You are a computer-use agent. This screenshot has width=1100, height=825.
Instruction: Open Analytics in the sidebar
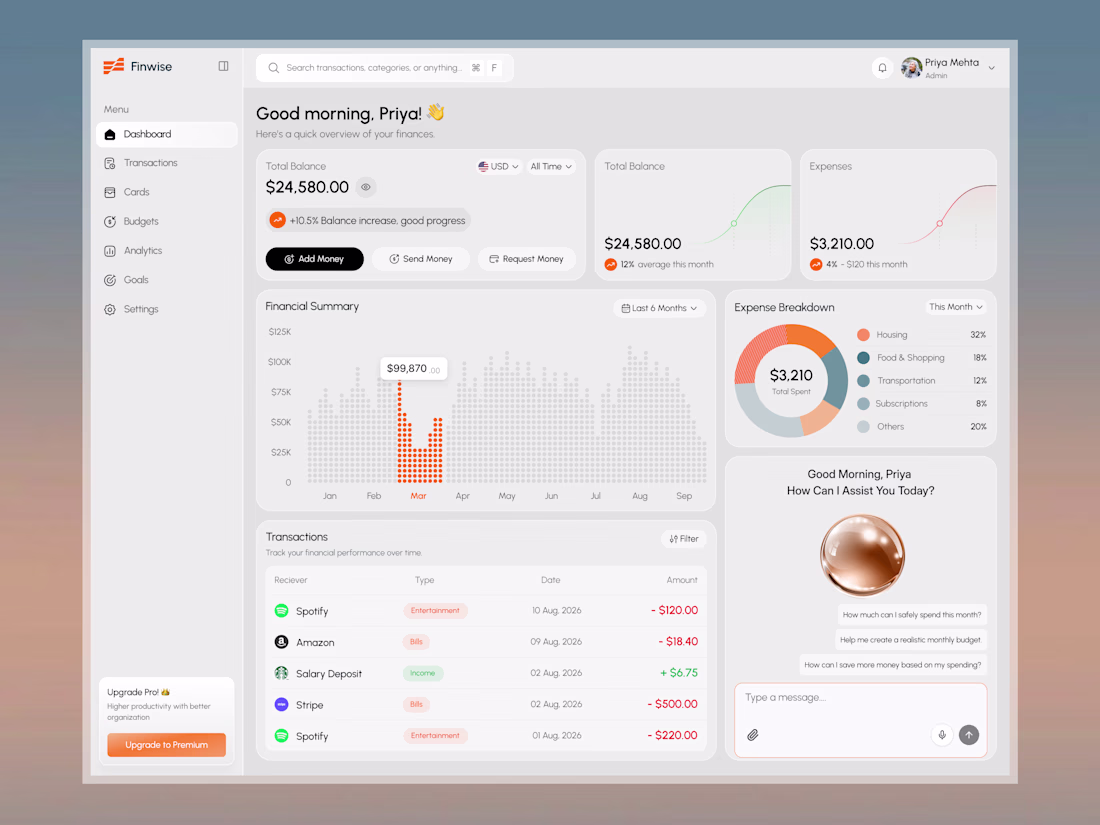click(167, 250)
